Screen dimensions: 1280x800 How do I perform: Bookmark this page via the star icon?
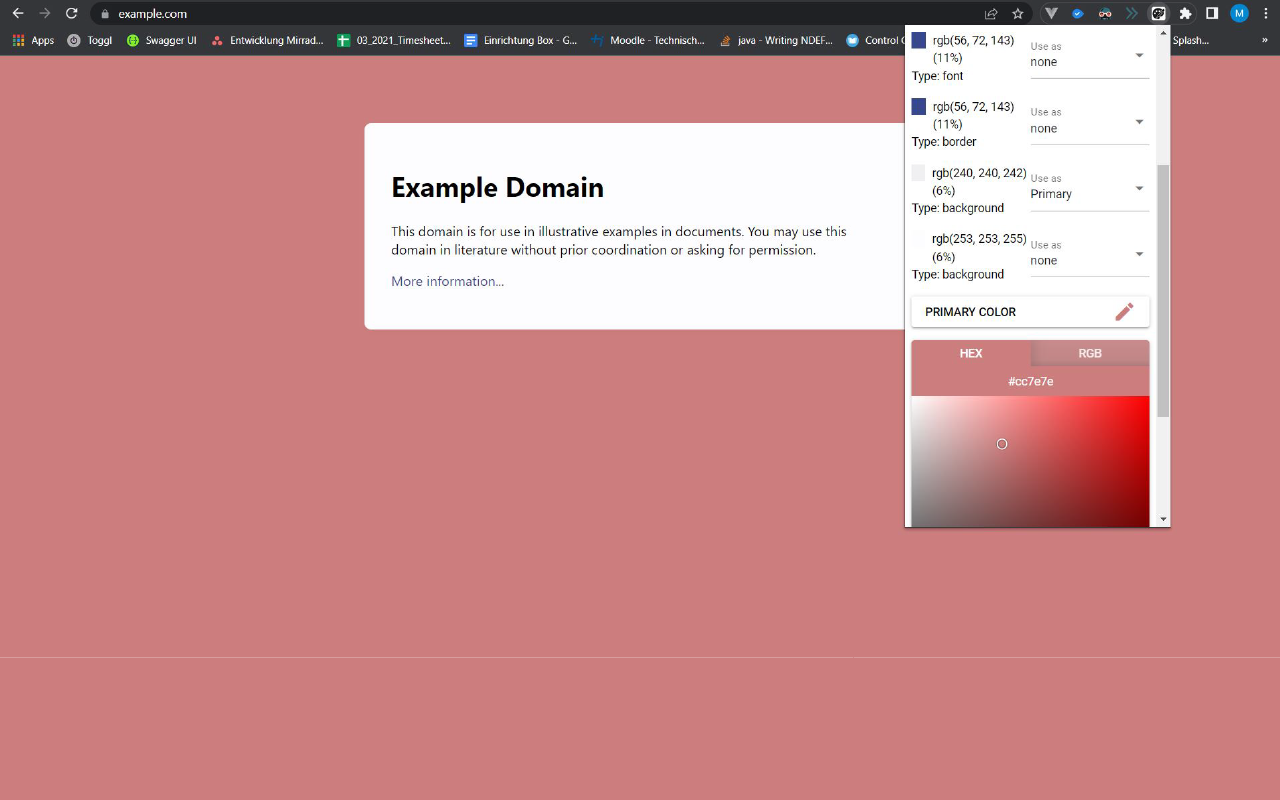[1015, 13]
